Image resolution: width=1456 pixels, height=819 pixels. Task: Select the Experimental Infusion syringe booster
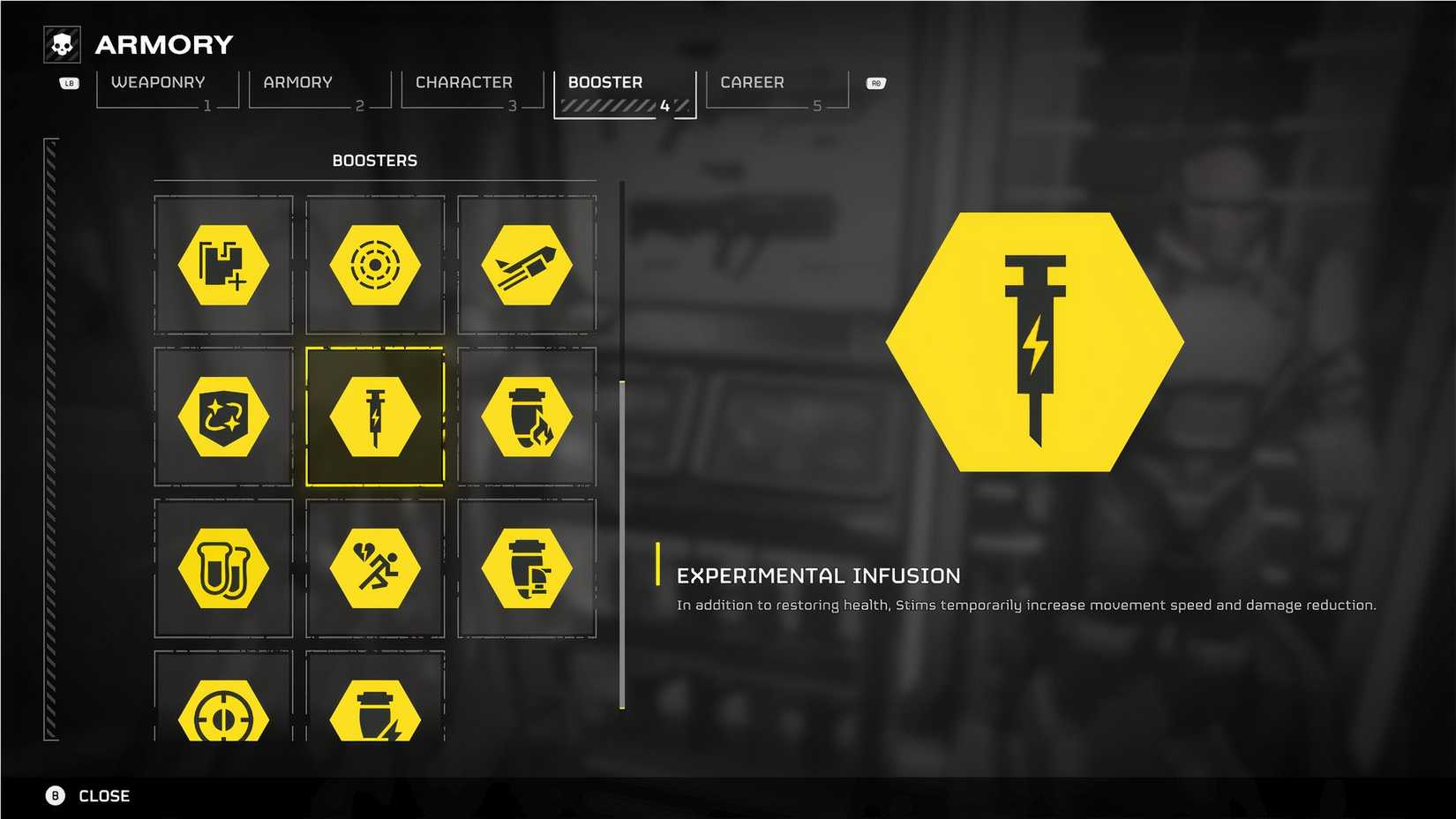[x=375, y=417]
